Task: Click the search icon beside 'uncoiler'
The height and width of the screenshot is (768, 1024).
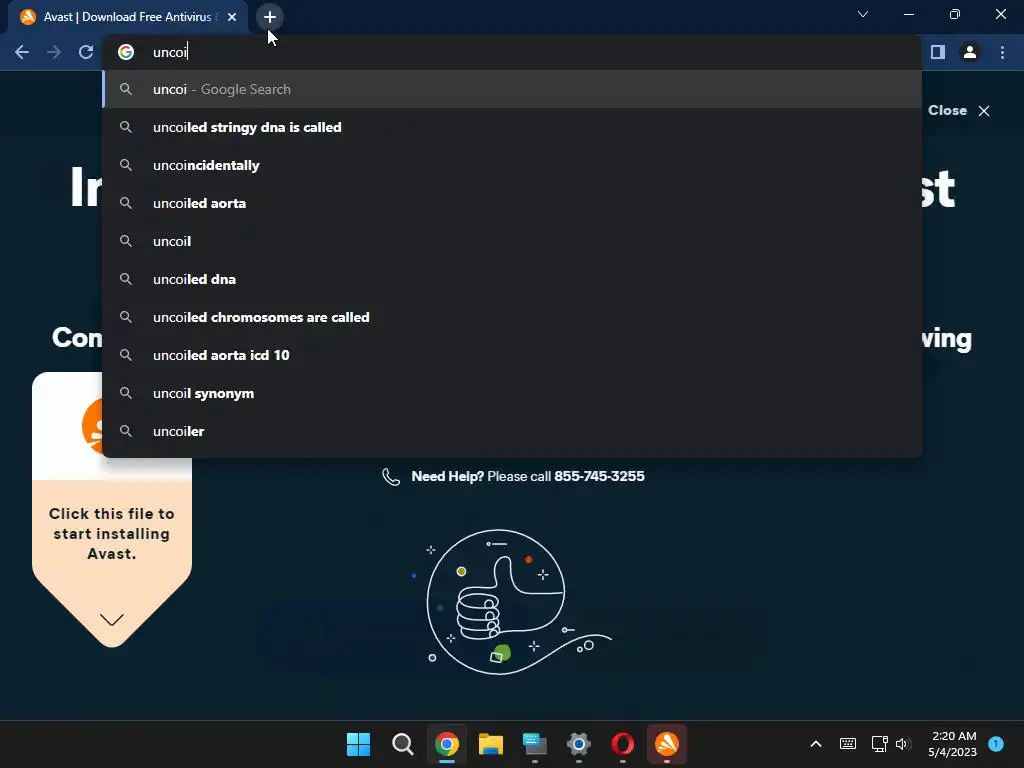Action: [126, 431]
